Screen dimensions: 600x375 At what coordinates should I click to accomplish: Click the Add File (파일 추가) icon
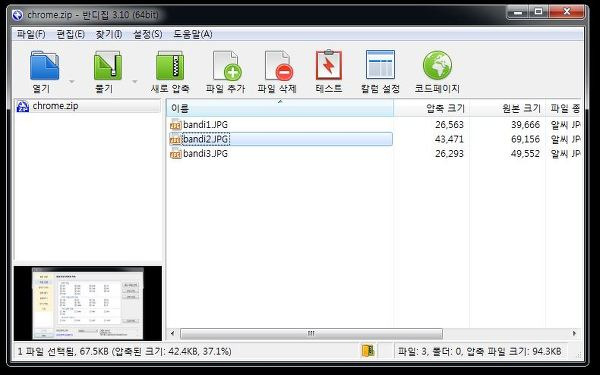point(227,65)
